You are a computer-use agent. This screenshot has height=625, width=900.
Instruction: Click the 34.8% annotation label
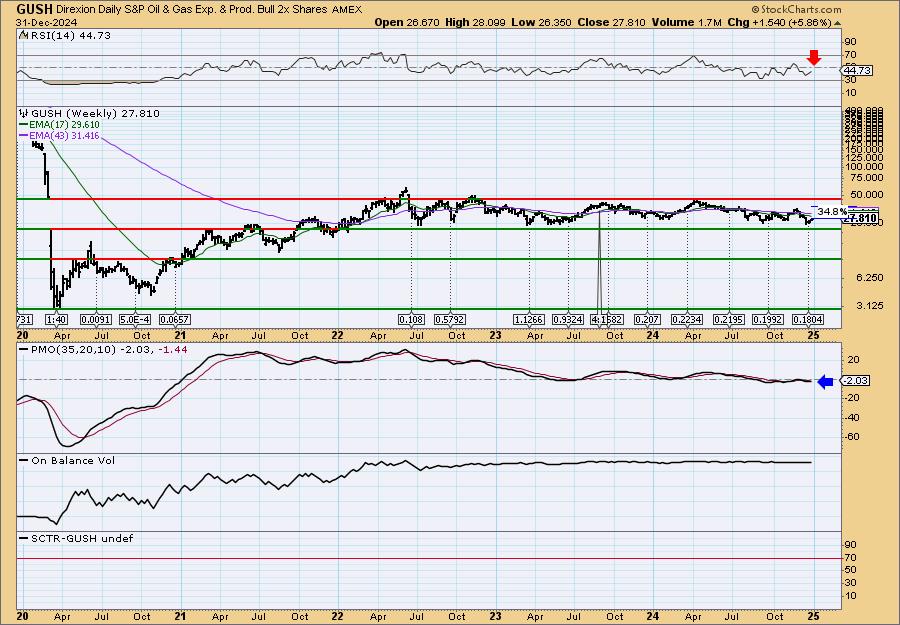coord(831,212)
